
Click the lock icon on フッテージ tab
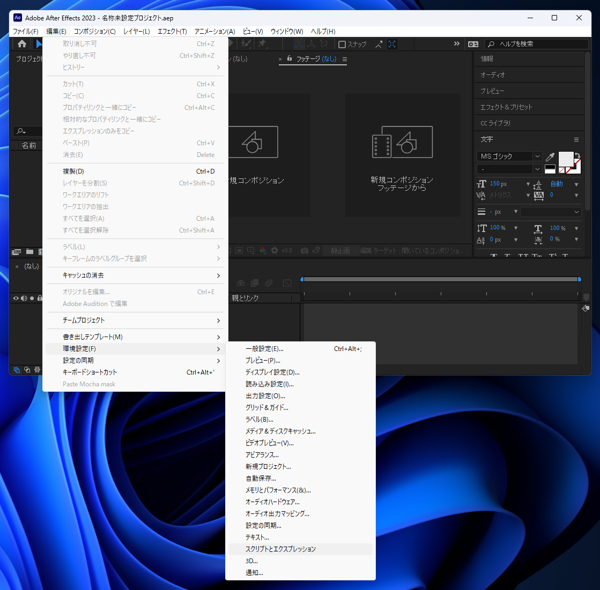click(289, 59)
